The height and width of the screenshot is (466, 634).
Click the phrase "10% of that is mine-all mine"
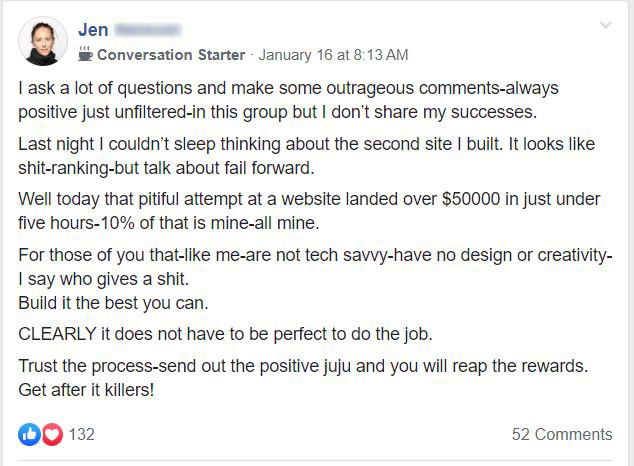coord(209,223)
